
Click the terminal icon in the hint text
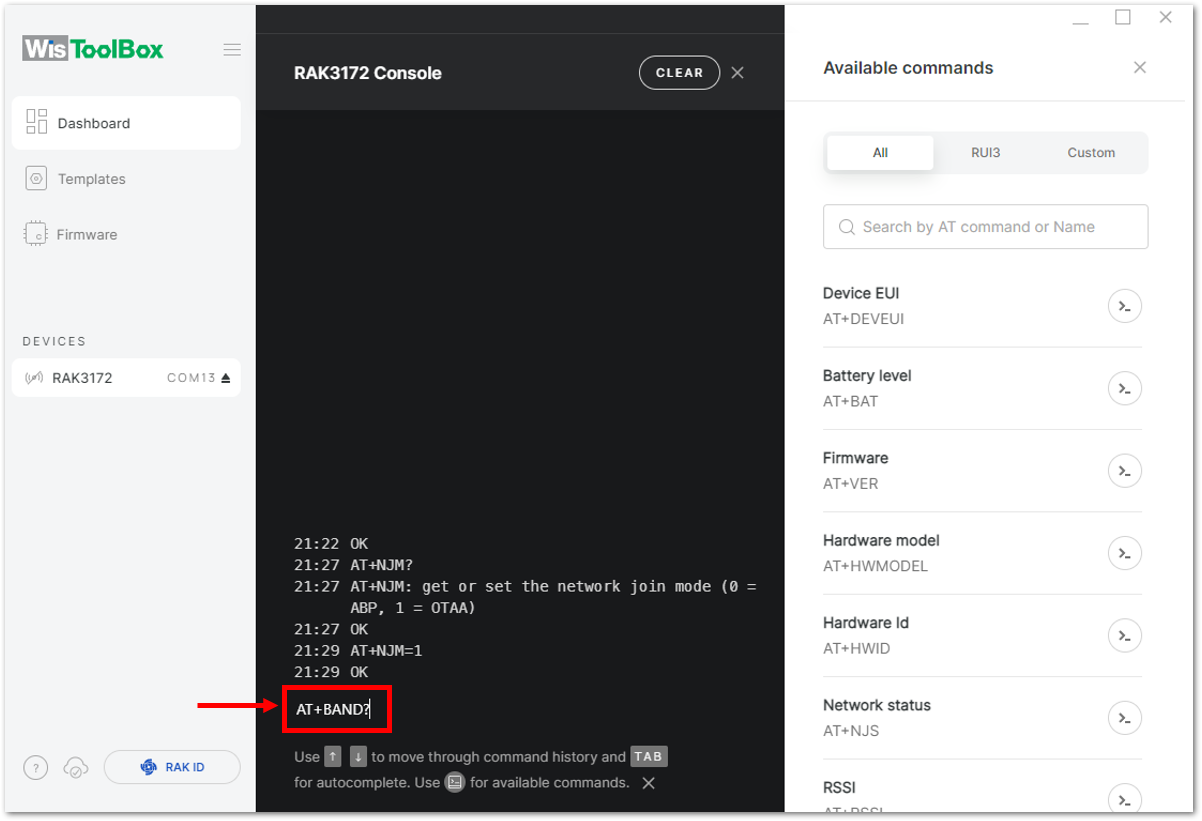(455, 782)
